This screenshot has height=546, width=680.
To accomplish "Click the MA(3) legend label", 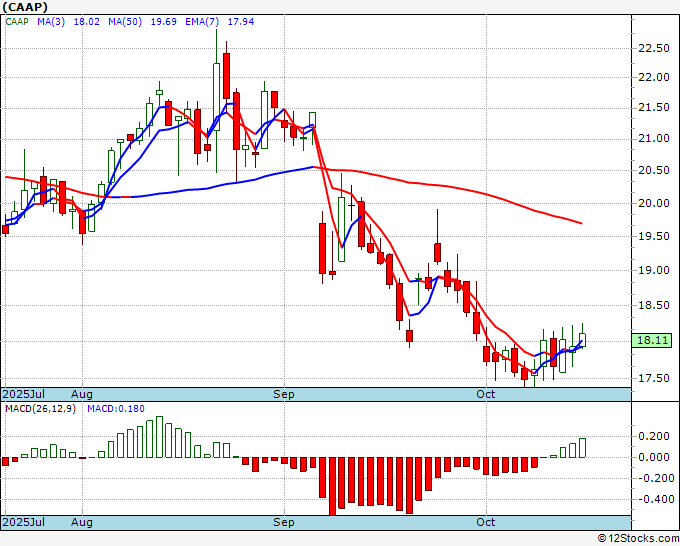I will tap(51, 22).
